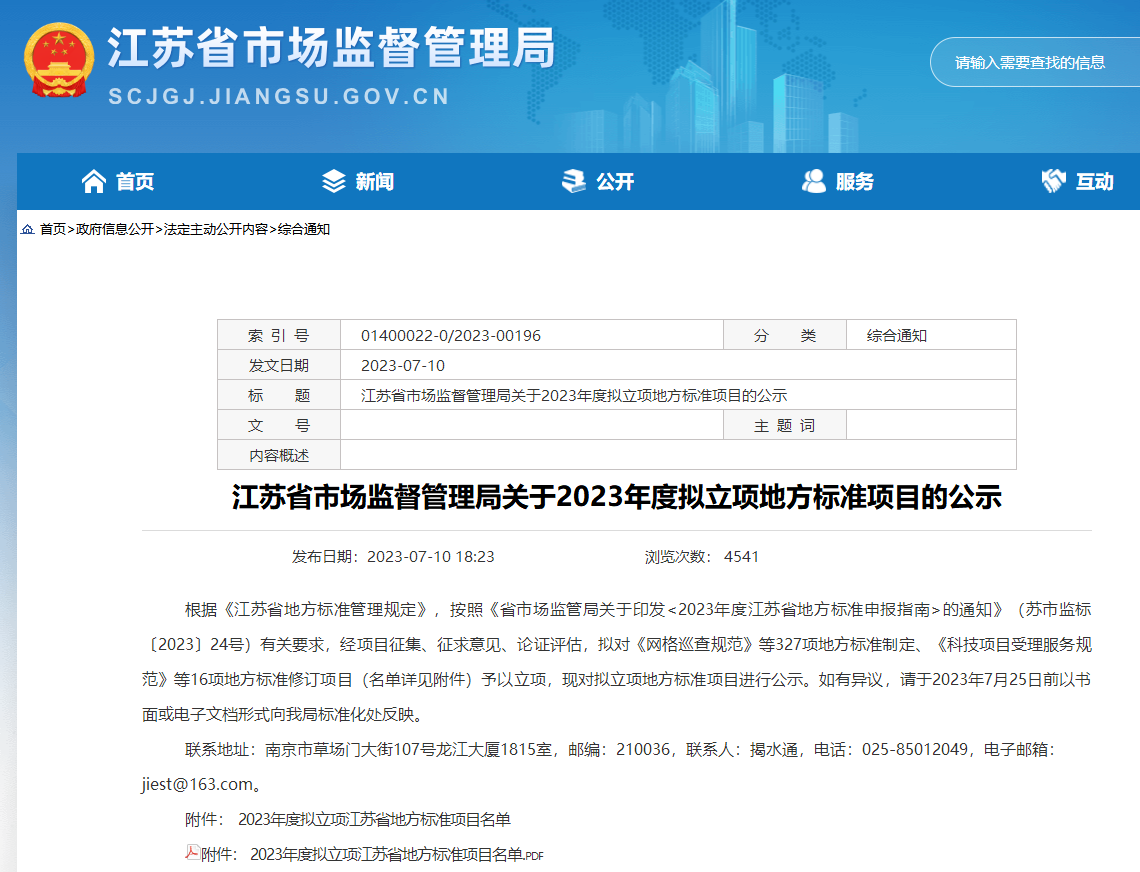Click the megaphone icon beside 互动
The height and width of the screenshot is (872, 1140).
[1053, 181]
